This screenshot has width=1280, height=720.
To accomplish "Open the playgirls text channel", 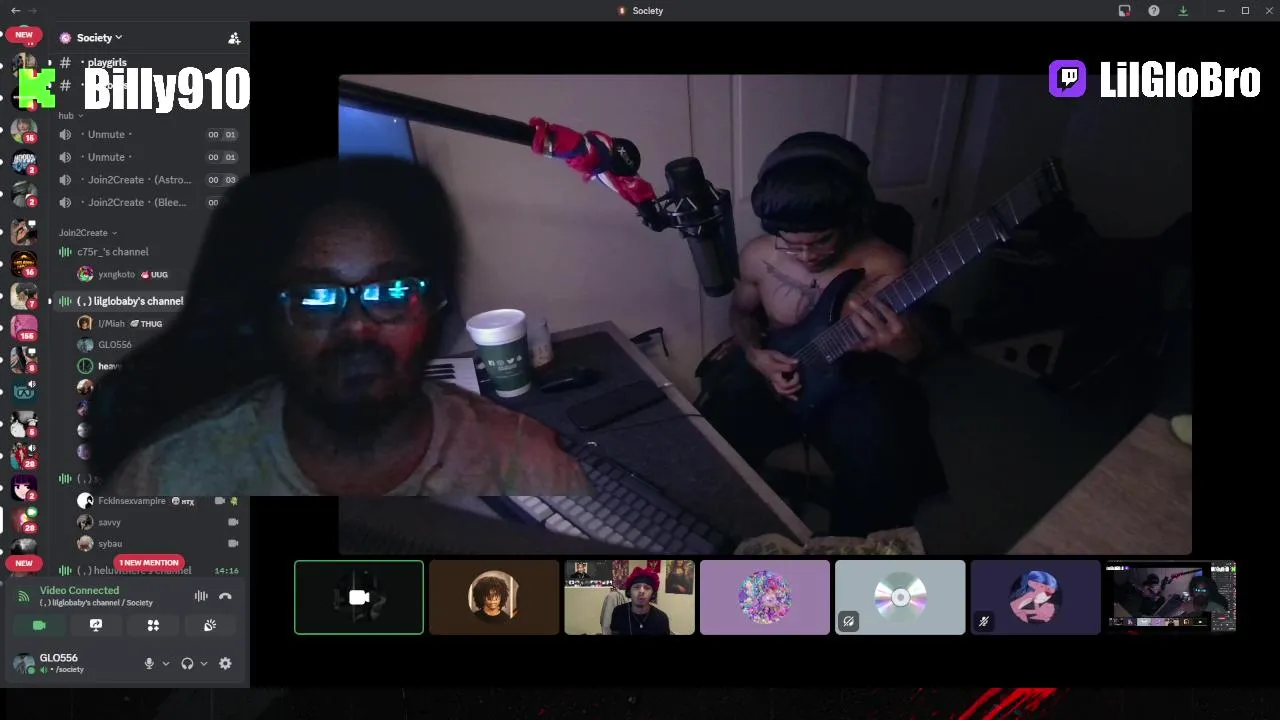I will point(106,63).
